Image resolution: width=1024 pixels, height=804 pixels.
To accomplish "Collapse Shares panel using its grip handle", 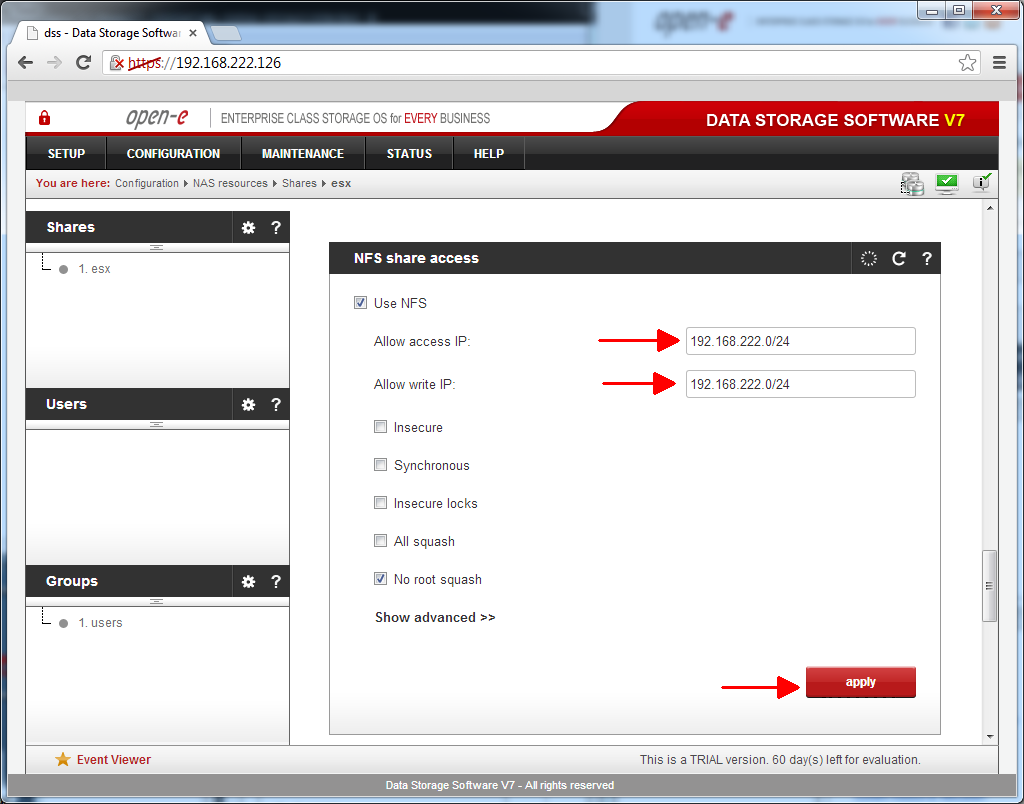I will (x=156, y=248).
